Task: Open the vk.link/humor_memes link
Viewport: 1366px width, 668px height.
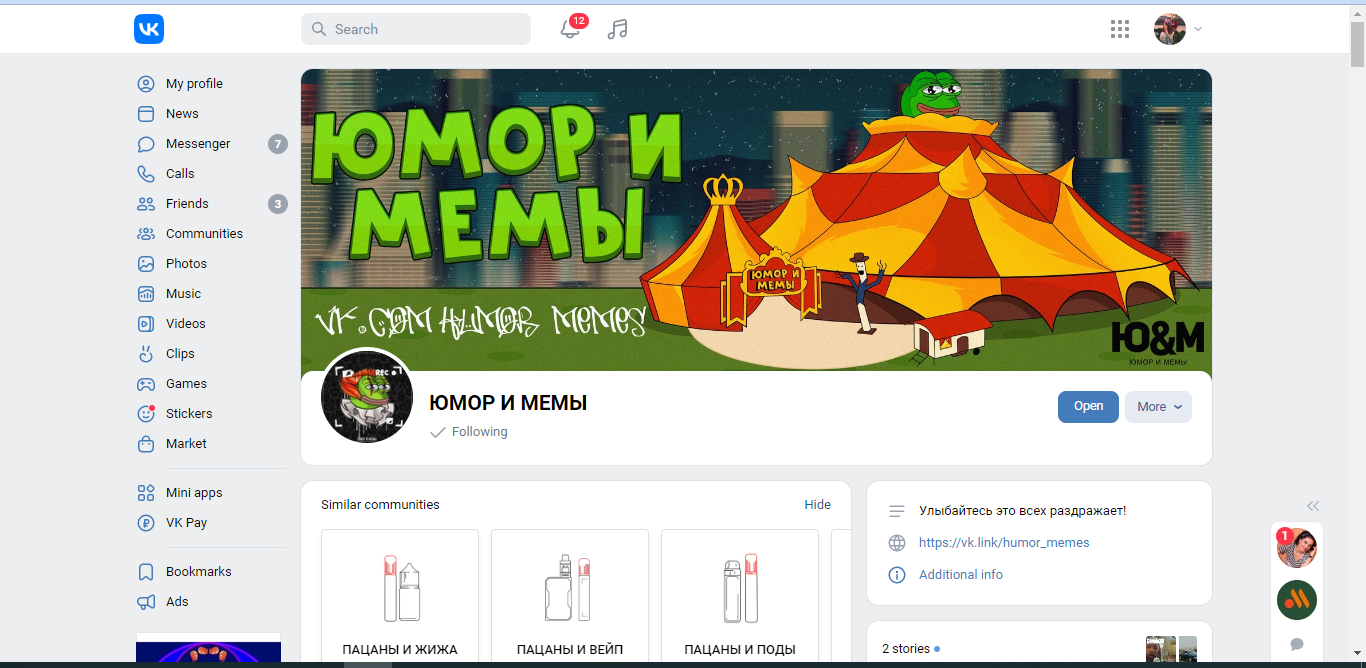Action: 1004,543
